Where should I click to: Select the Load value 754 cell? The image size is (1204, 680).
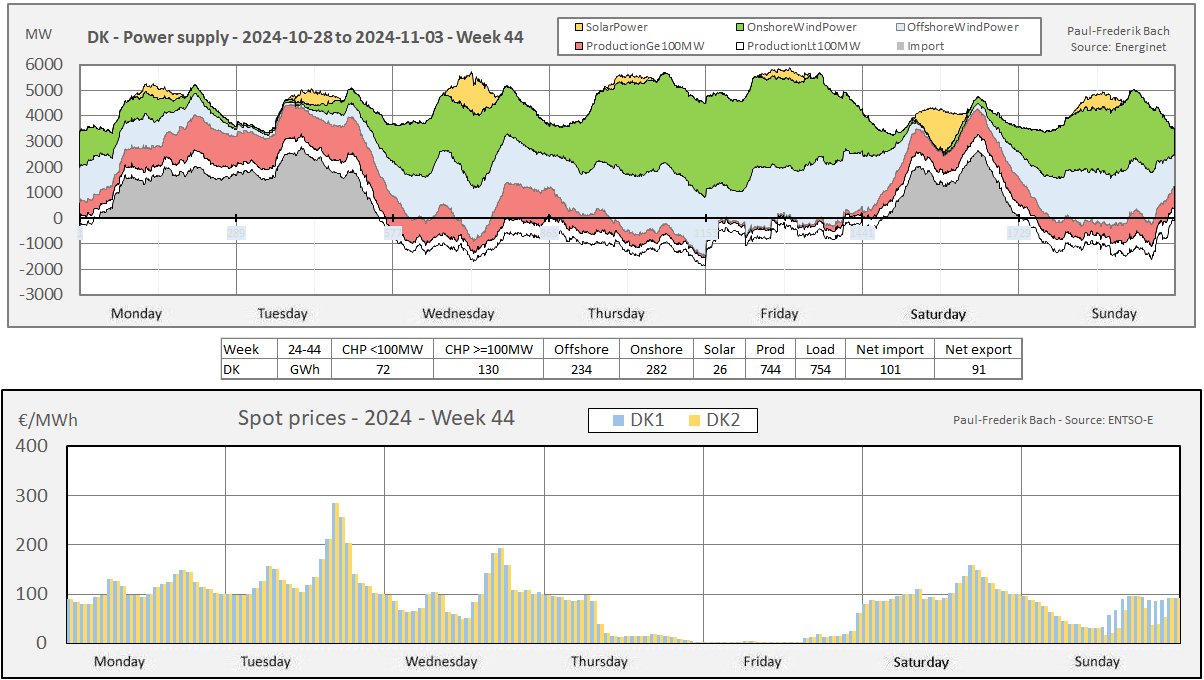(x=820, y=369)
